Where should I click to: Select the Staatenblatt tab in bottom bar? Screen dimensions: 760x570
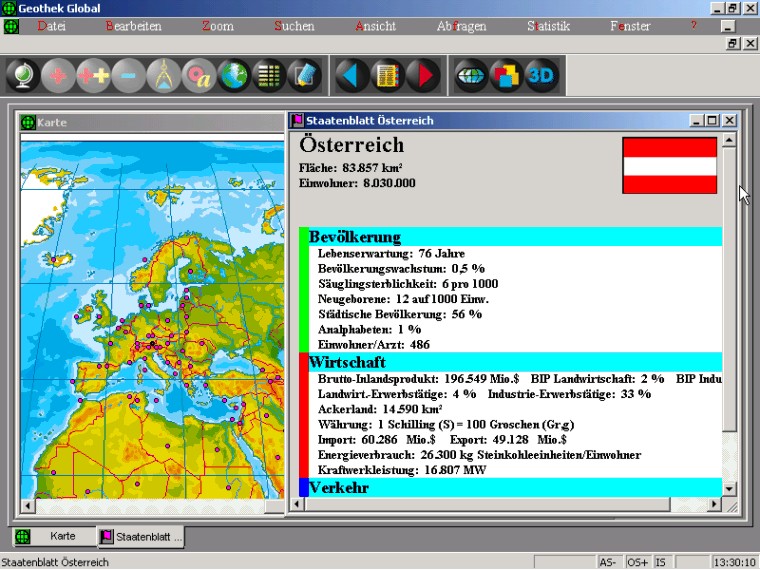(x=140, y=537)
